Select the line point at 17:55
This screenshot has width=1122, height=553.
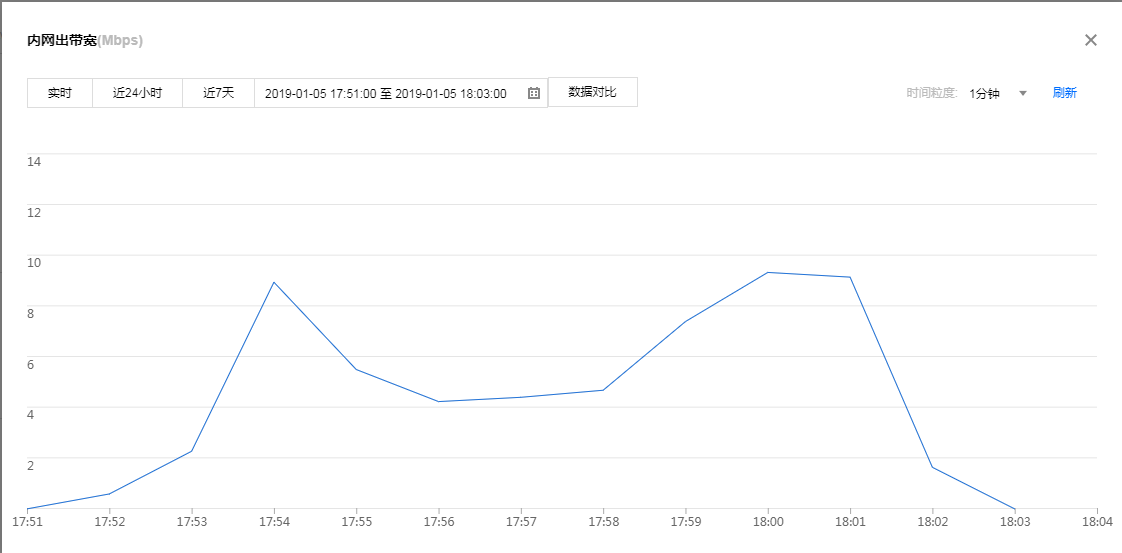(356, 370)
